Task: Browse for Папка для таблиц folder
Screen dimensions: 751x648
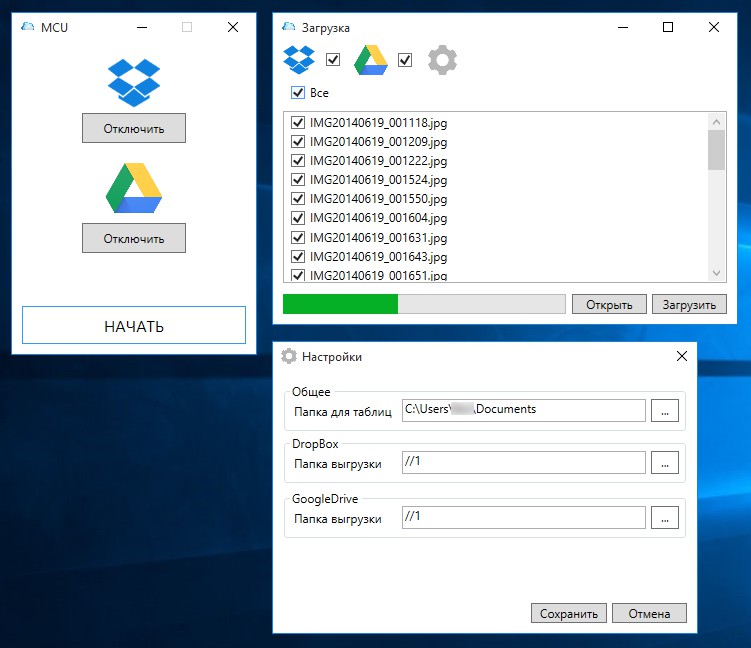Action: pos(665,410)
